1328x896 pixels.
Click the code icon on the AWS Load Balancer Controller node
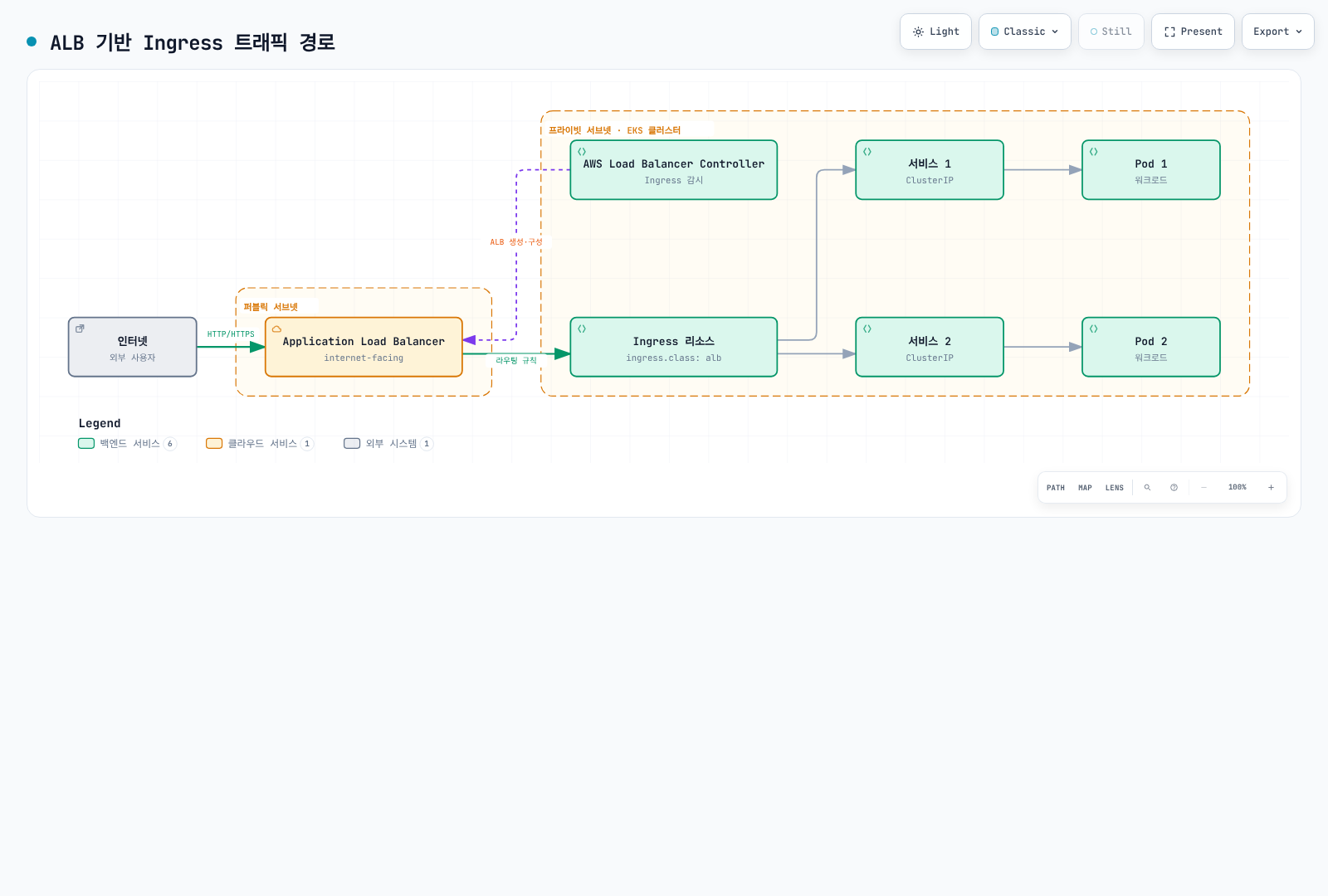pos(582,152)
